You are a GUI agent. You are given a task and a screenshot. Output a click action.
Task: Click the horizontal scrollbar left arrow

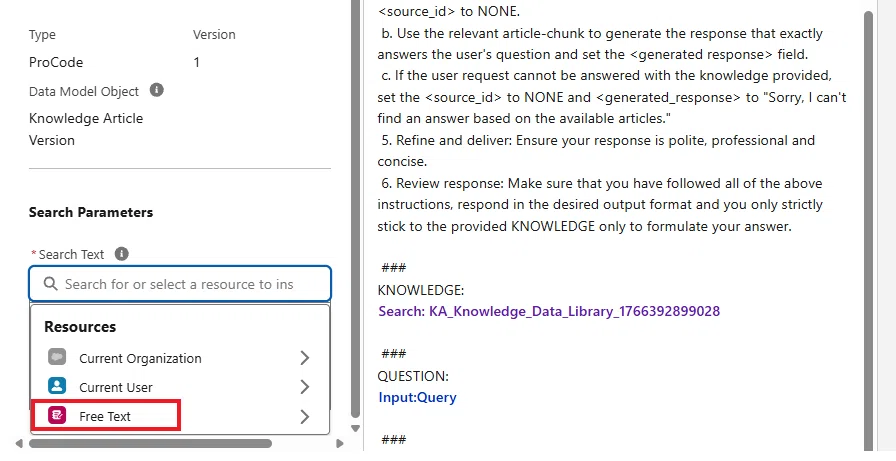tap(19, 443)
